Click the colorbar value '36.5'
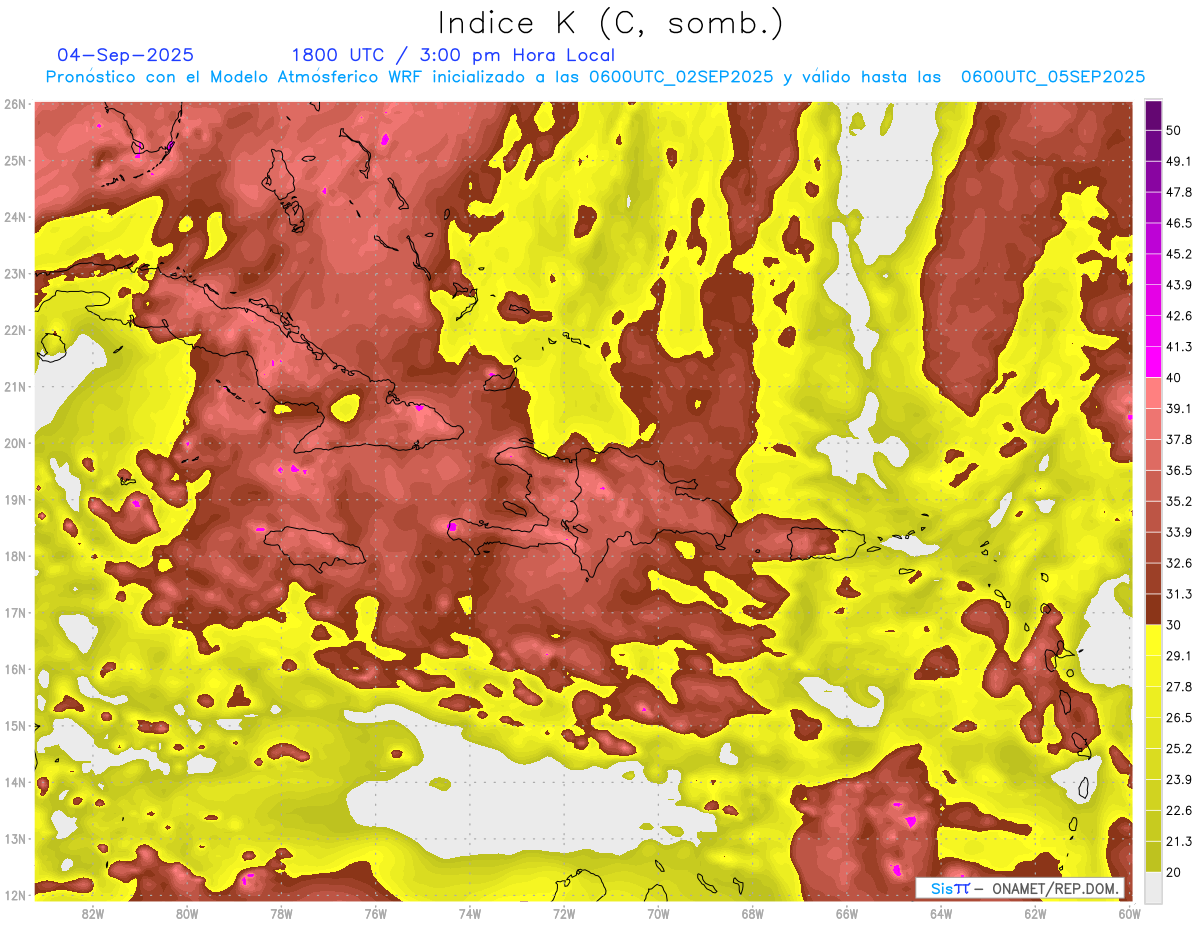The height and width of the screenshot is (927, 1200). [1179, 470]
